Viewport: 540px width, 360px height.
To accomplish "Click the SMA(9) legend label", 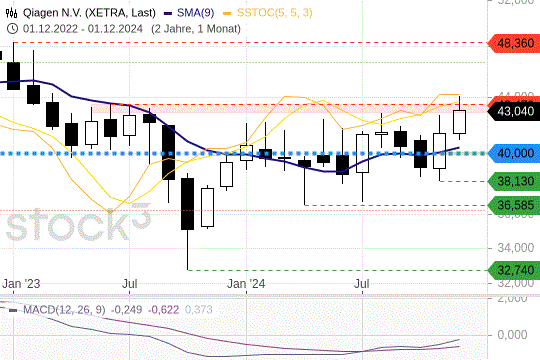I will 196,13.
